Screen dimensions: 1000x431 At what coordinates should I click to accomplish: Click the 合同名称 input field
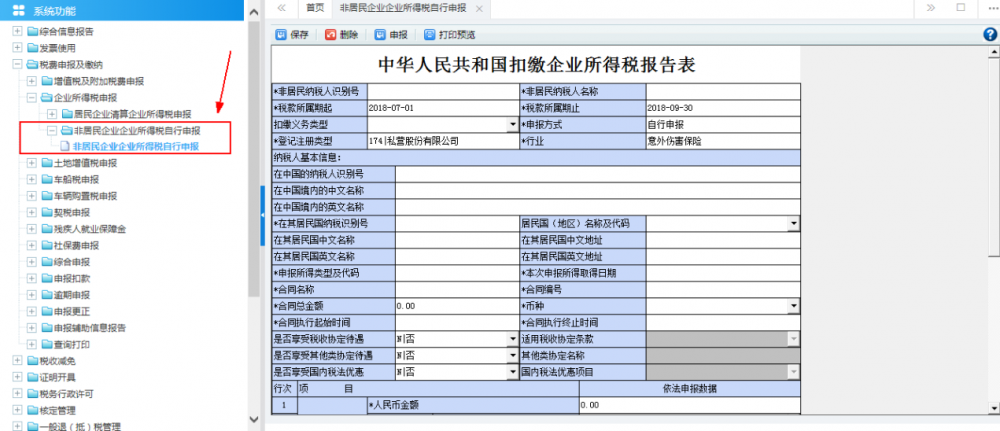(x=457, y=289)
